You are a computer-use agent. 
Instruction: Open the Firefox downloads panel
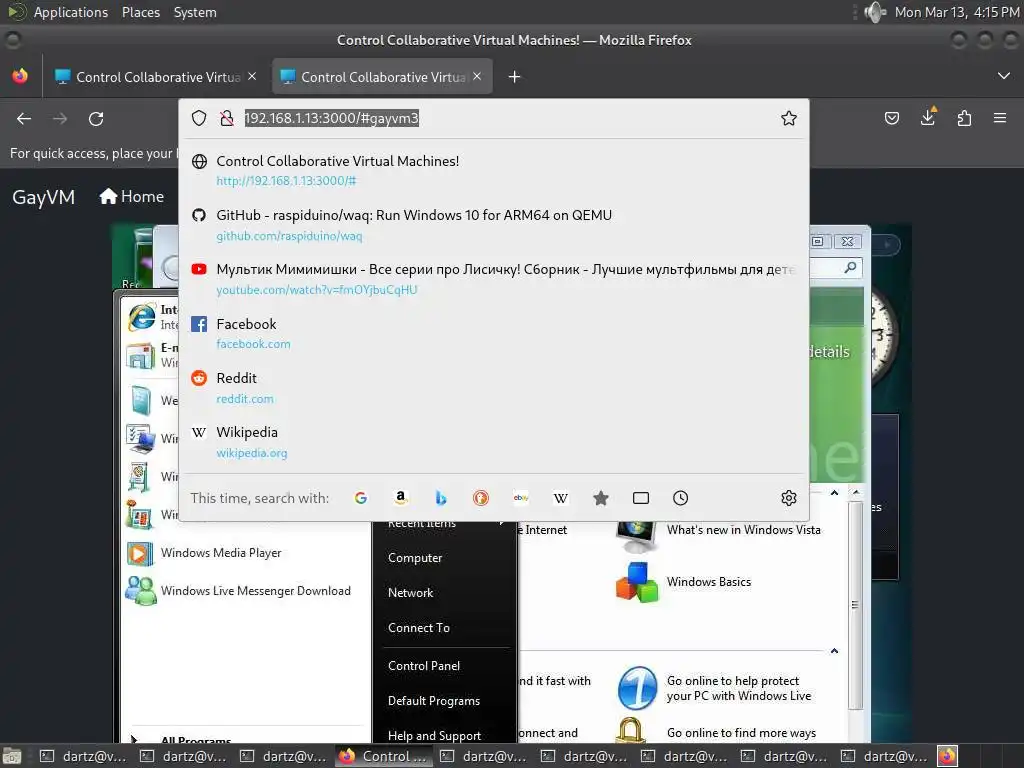tap(928, 118)
